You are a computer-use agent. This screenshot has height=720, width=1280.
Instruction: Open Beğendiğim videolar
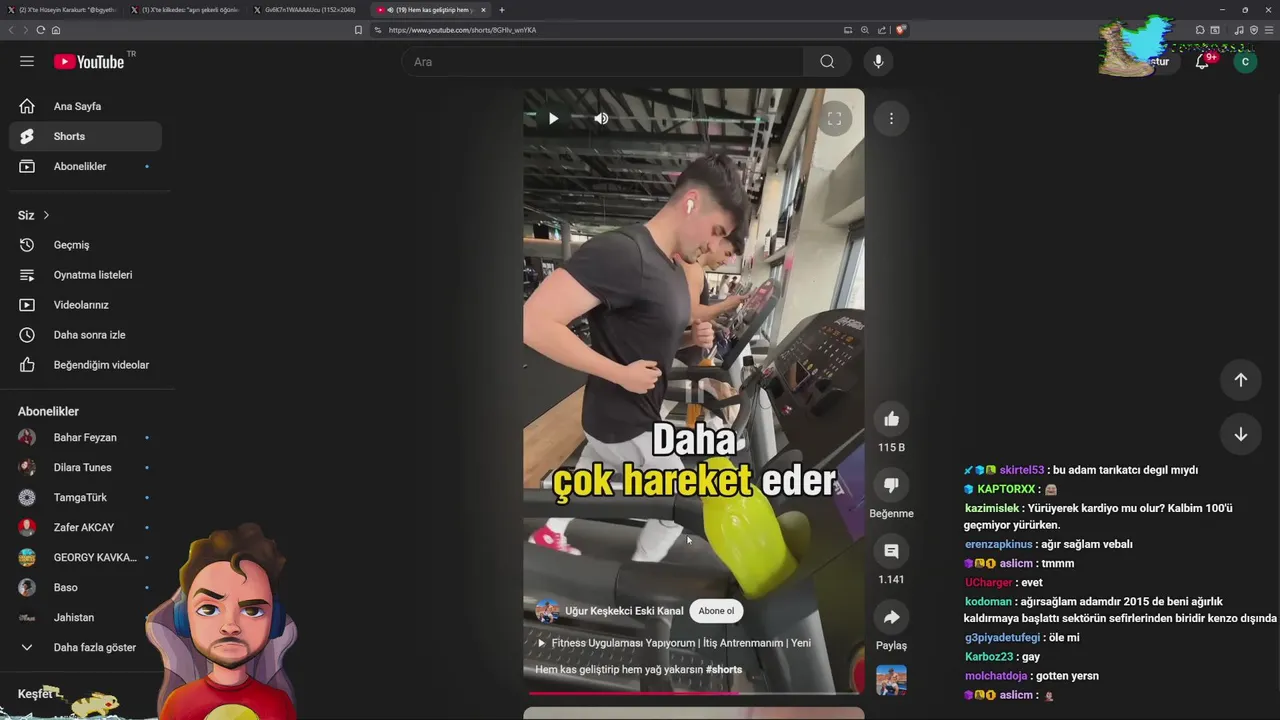click(85, 365)
